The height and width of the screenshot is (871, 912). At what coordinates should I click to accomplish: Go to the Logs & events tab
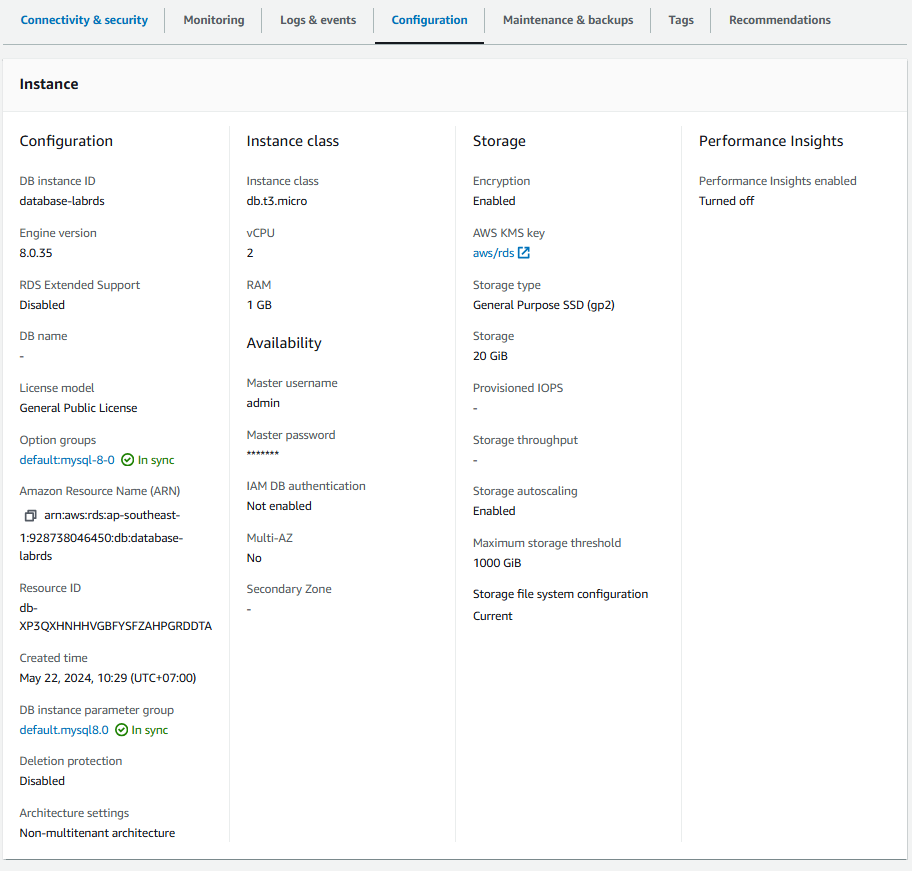318,20
